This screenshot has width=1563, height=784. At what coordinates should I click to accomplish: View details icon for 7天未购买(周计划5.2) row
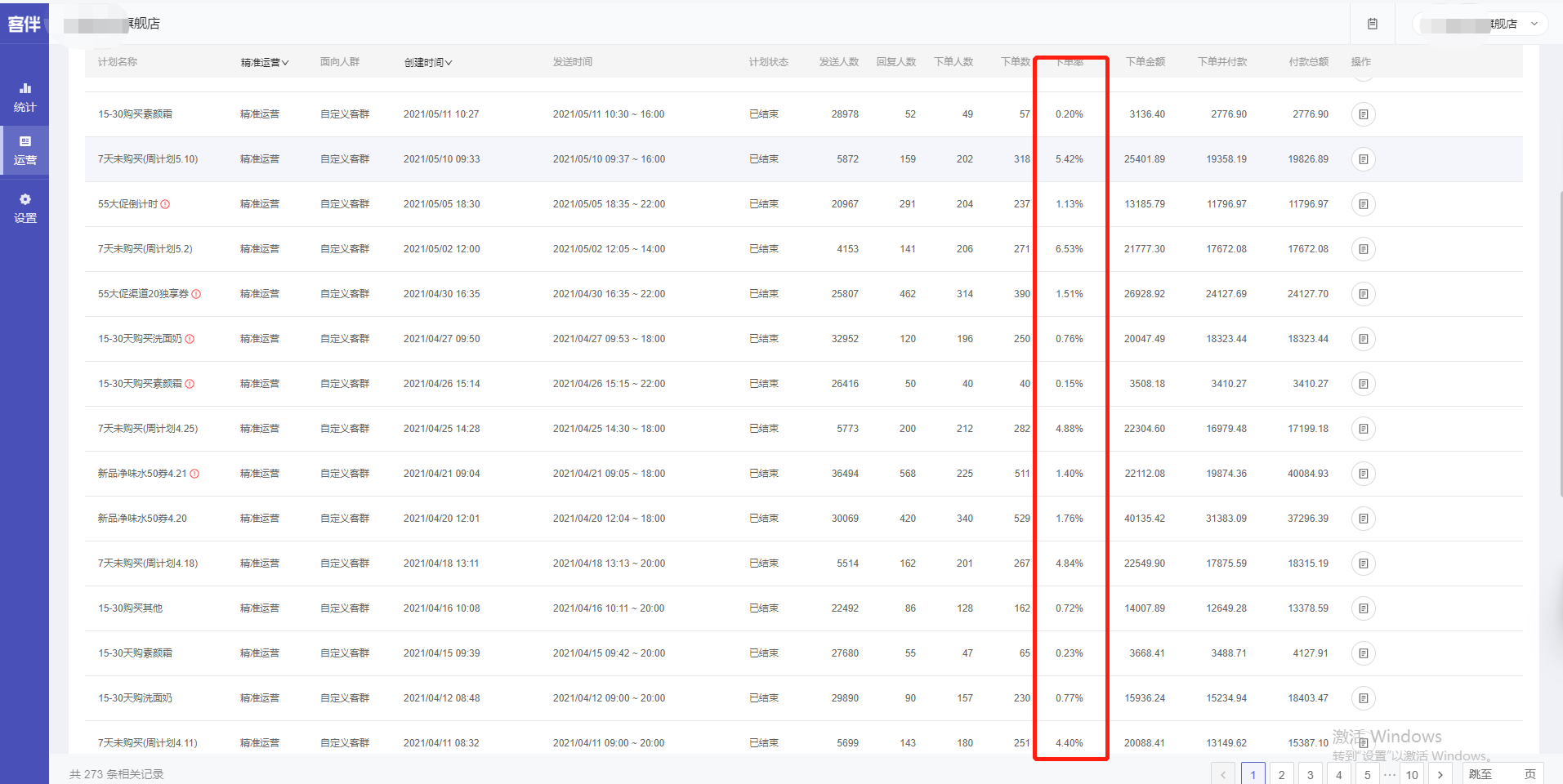pos(1363,249)
